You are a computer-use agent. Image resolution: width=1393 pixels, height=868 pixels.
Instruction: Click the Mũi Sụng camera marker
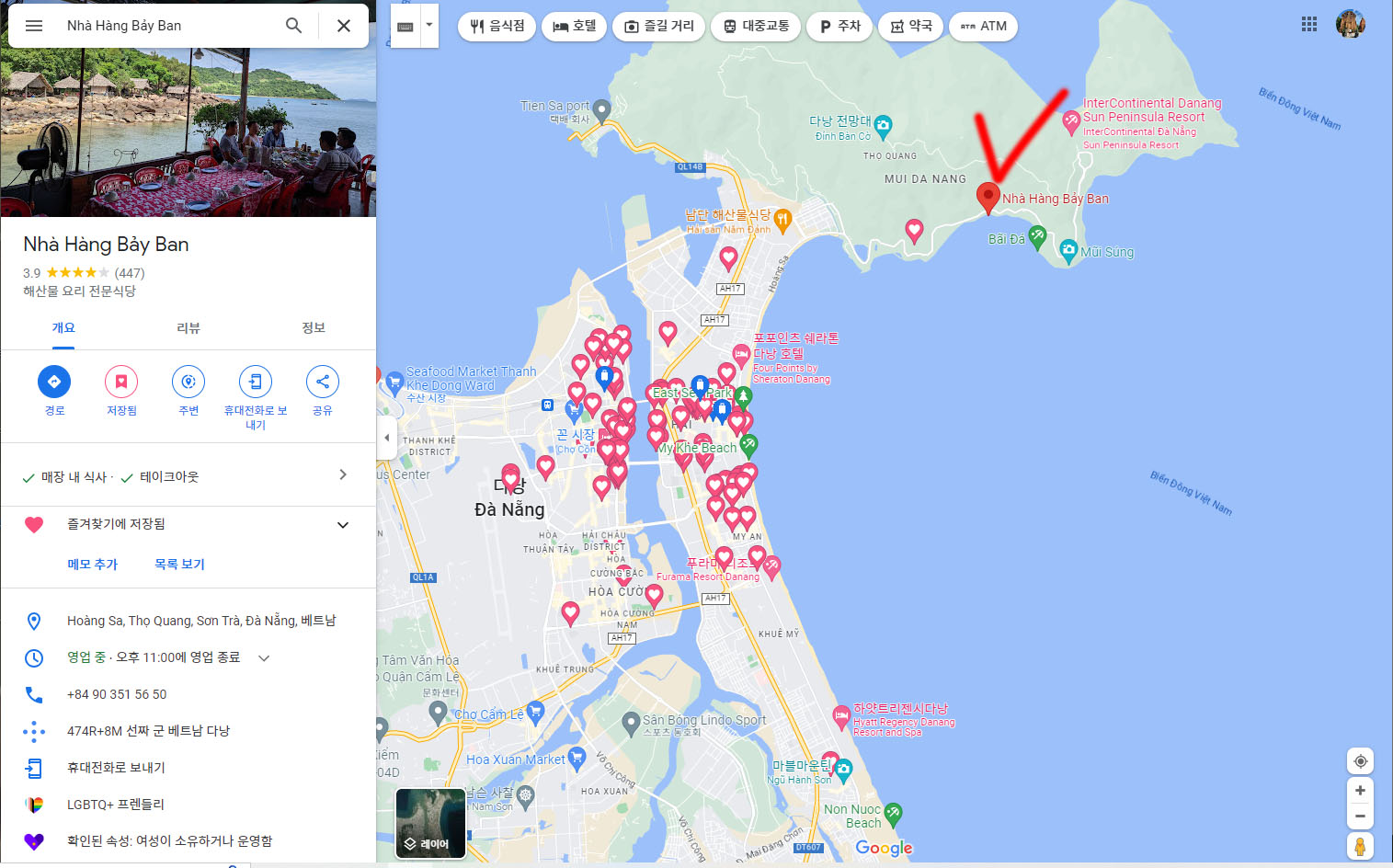(x=1068, y=250)
